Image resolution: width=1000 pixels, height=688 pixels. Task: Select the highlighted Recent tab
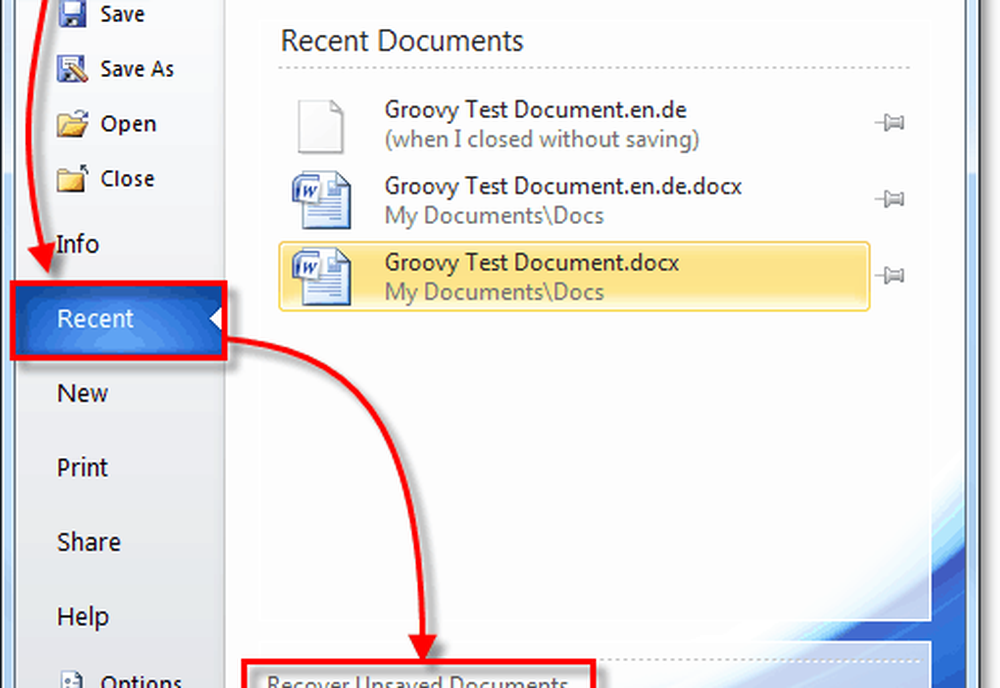96,319
